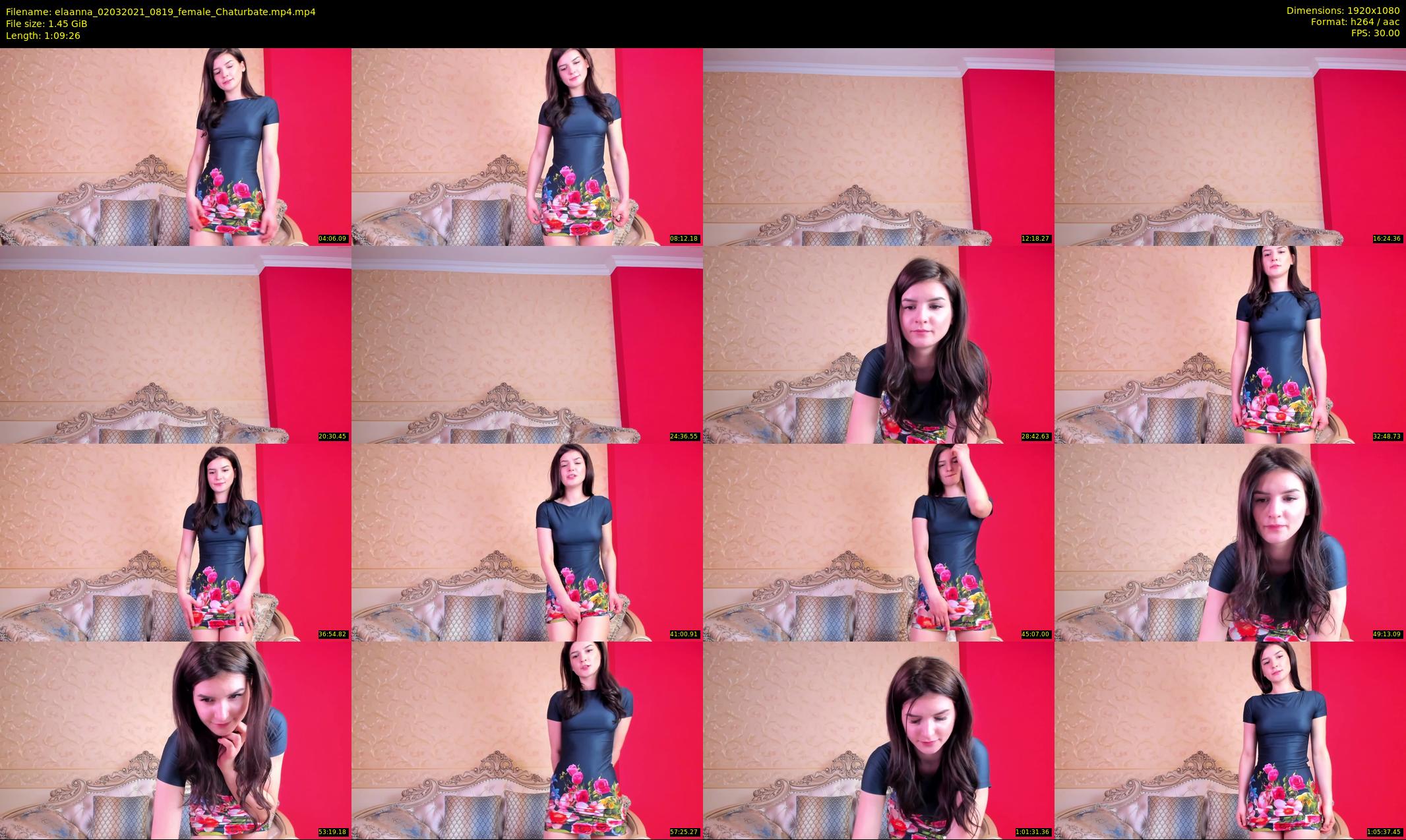Open the thumbnail stamped 28:42.63
Viewport: 1406px width, 840px height.
pos(878,344)
